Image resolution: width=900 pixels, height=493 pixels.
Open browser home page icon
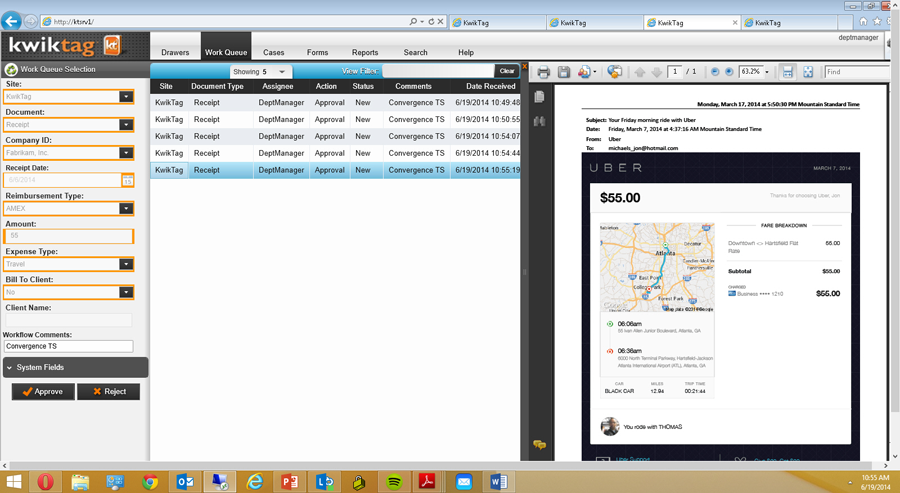(x=863, y=21)
